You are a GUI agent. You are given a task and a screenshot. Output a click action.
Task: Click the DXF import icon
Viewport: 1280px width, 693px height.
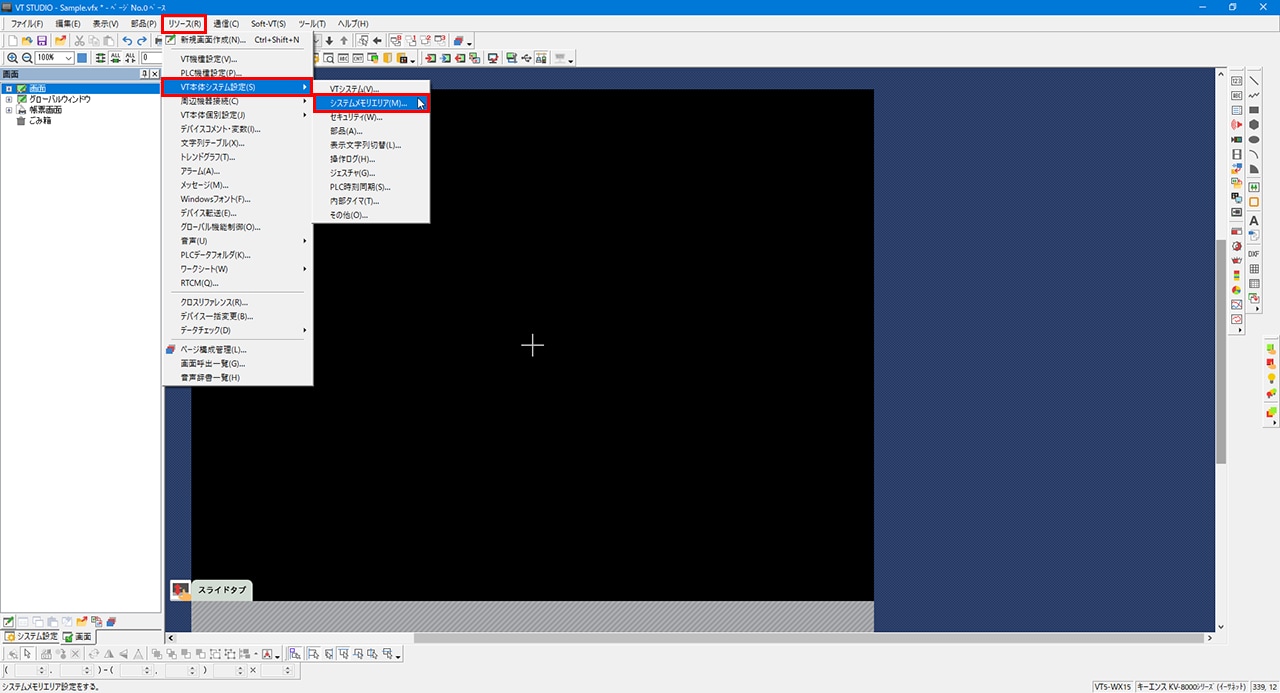1253,254
